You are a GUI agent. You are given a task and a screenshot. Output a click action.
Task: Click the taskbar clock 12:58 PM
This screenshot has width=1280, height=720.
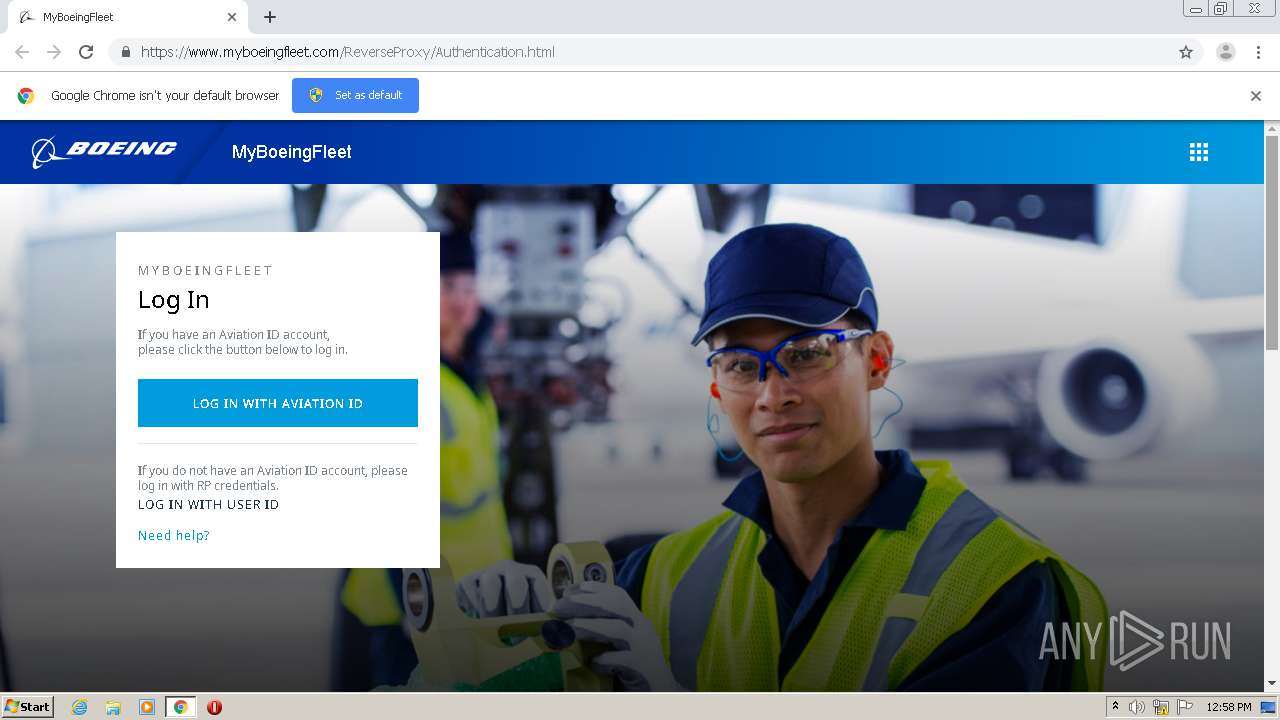click(x=1229, y=707)
